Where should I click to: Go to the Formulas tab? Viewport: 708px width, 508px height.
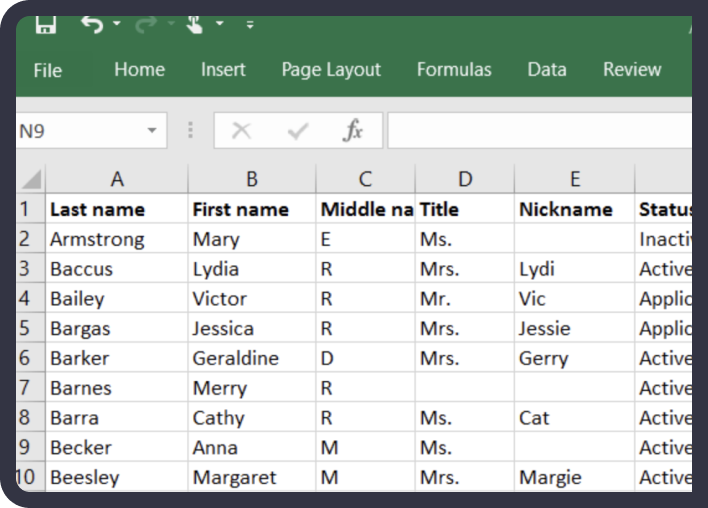454,70
